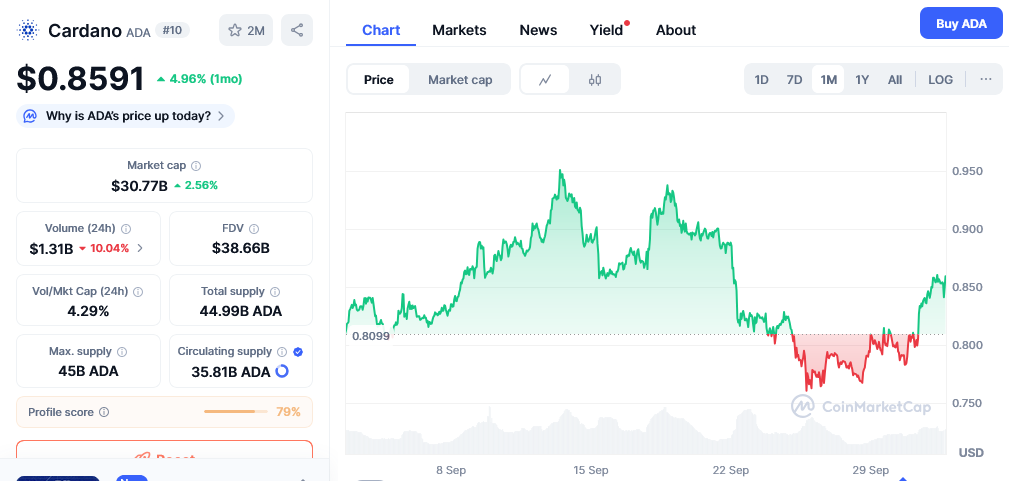Add Cardano to watchlist with star button
This screenshot has height=481, width=1009.
click(246, 30)
